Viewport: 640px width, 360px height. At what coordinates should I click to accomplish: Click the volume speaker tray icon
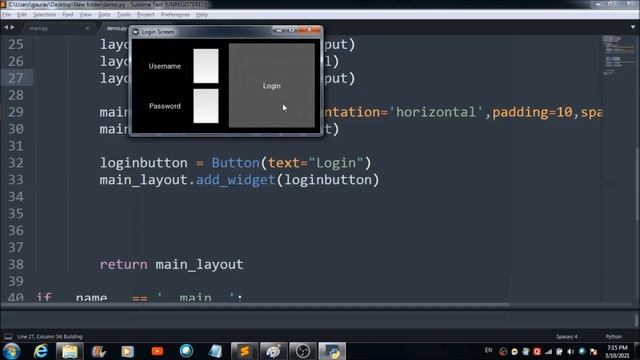[571, 351]
